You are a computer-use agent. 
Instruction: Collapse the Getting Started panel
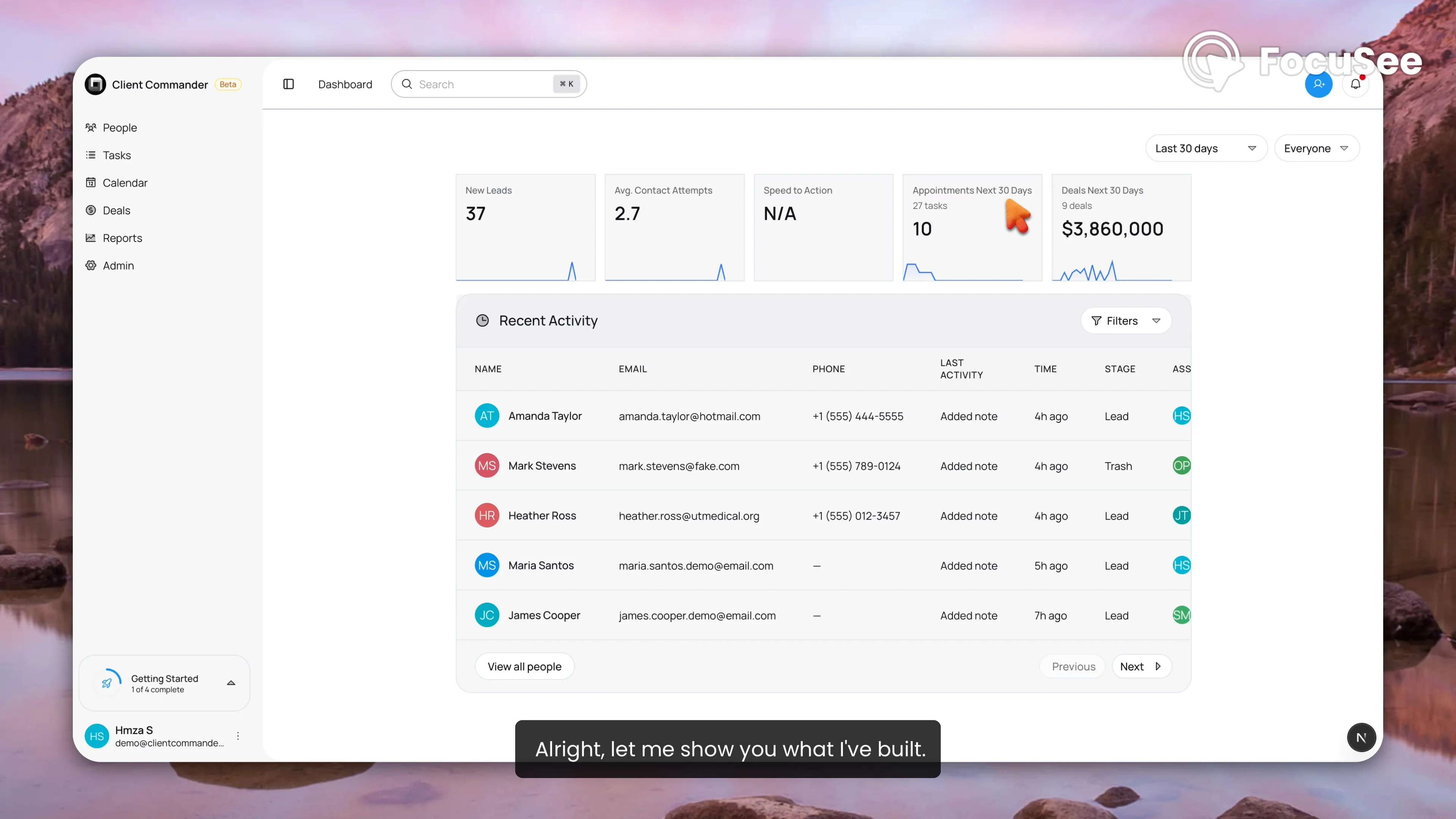coord(231,683)
